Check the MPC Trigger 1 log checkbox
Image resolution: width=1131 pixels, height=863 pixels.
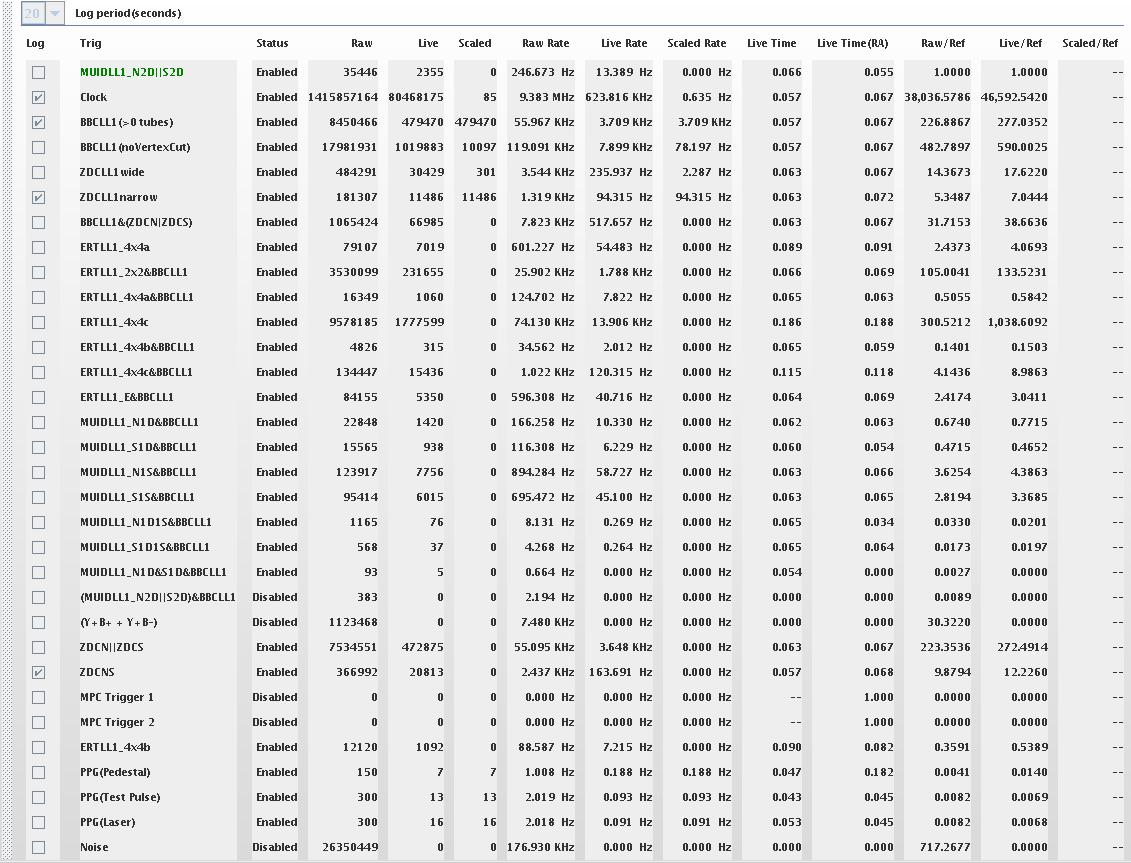point(38,698)
